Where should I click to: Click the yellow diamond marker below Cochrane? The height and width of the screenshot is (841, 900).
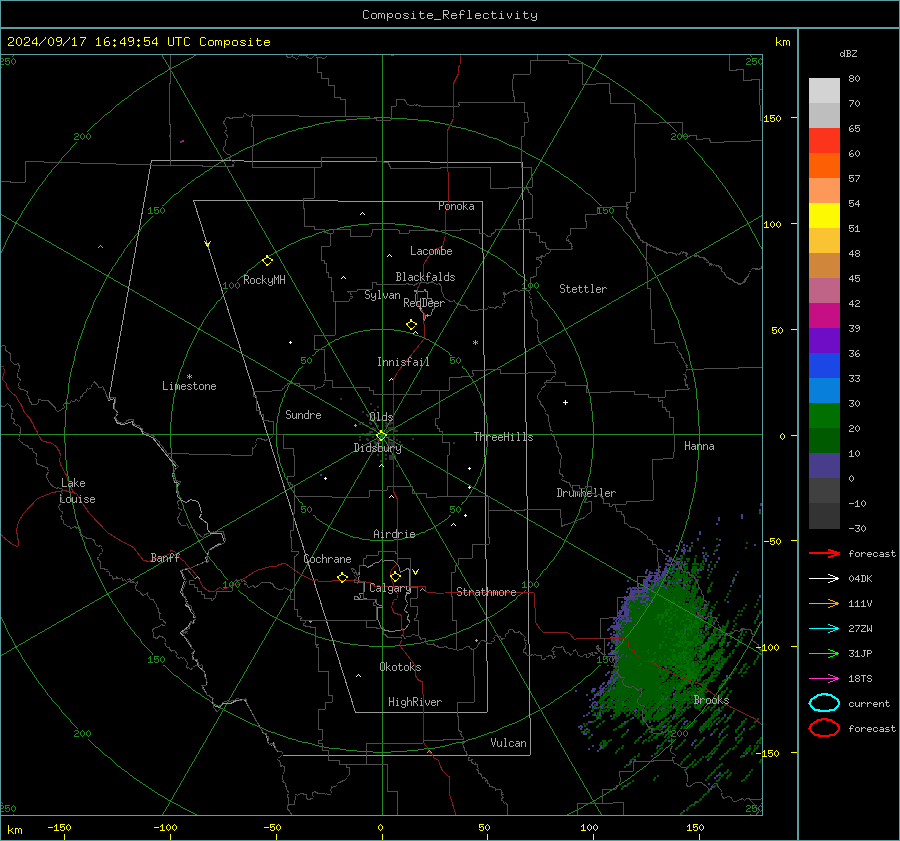pyautogui.click(x=343, y=577)
